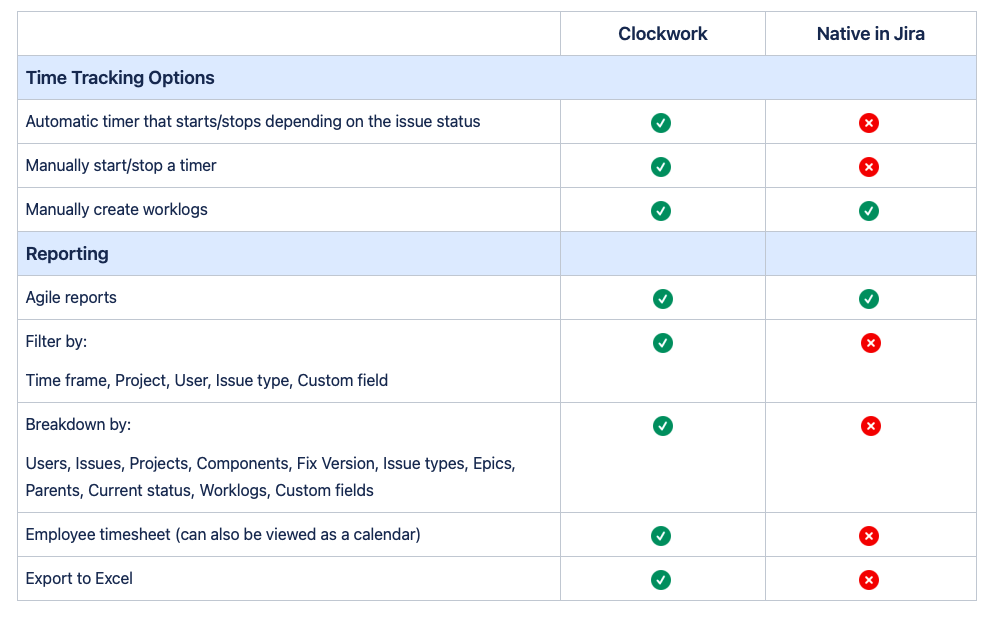
Task: Click Jira green check for Manually create worklogs
Action: (x=868, y=211)
